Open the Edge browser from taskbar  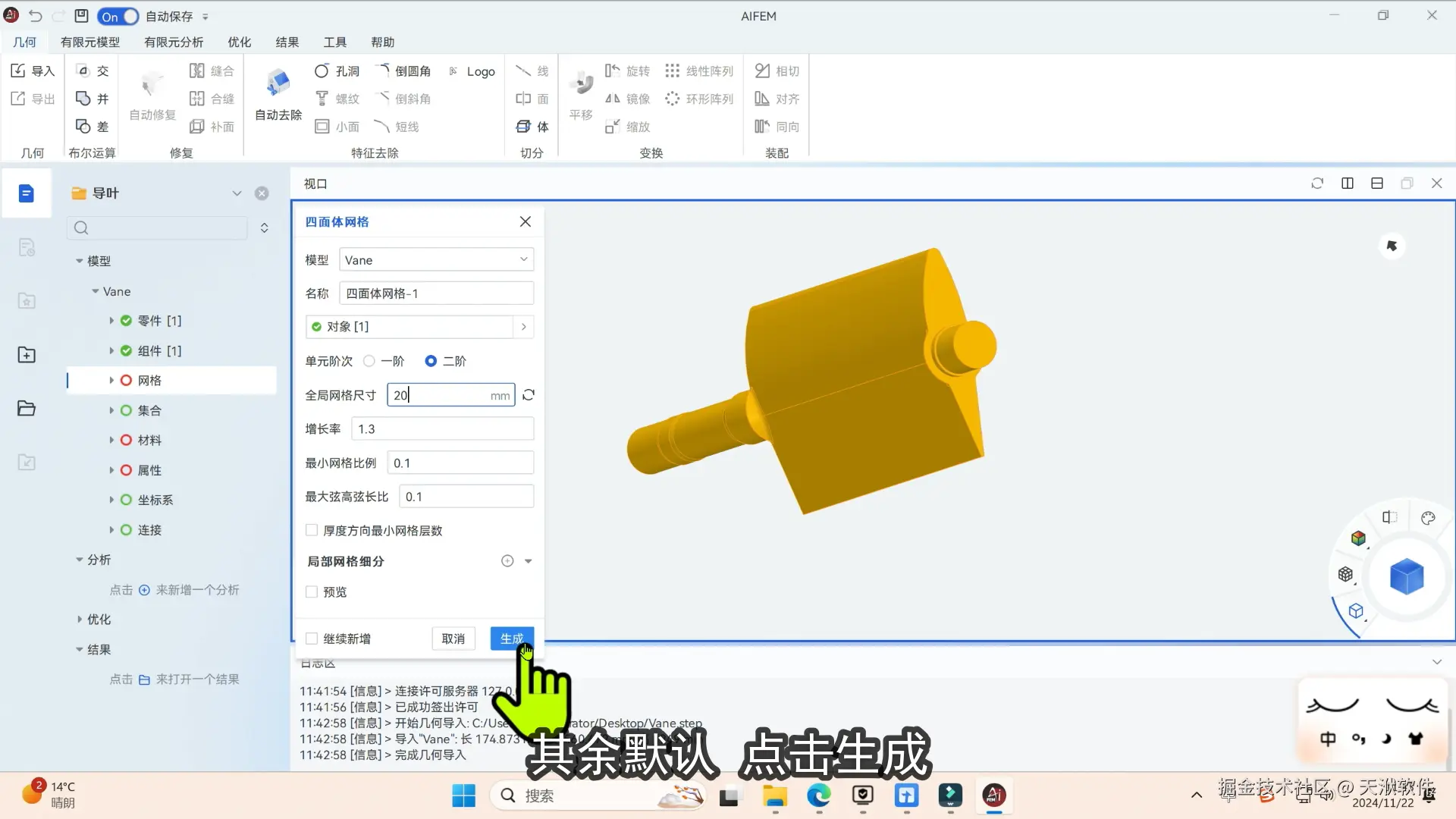(x=819, y=795)
